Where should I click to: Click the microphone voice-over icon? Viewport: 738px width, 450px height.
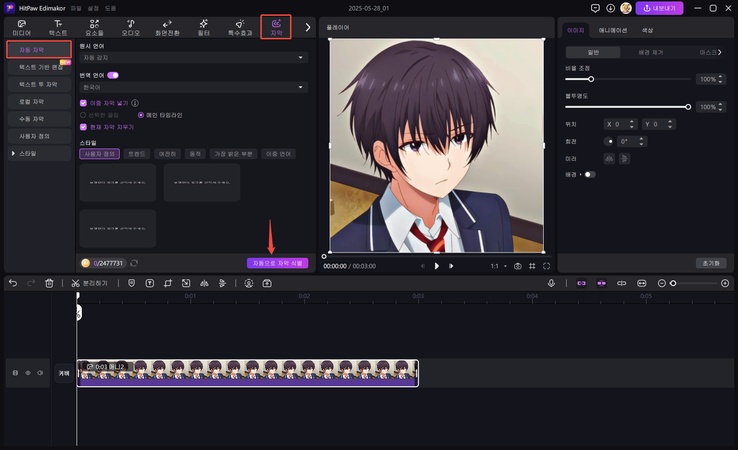[x=551, y=283]
